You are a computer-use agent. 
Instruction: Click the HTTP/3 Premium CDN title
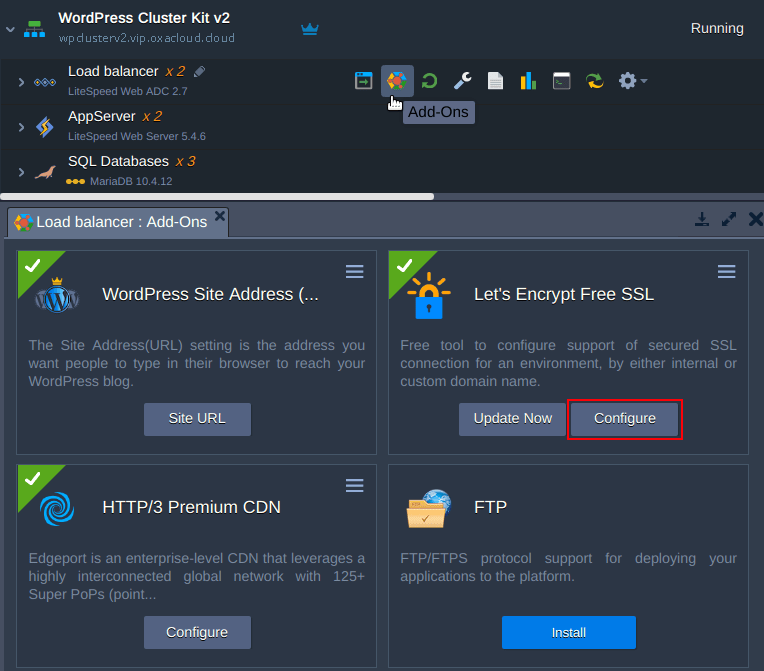[191, 507]
